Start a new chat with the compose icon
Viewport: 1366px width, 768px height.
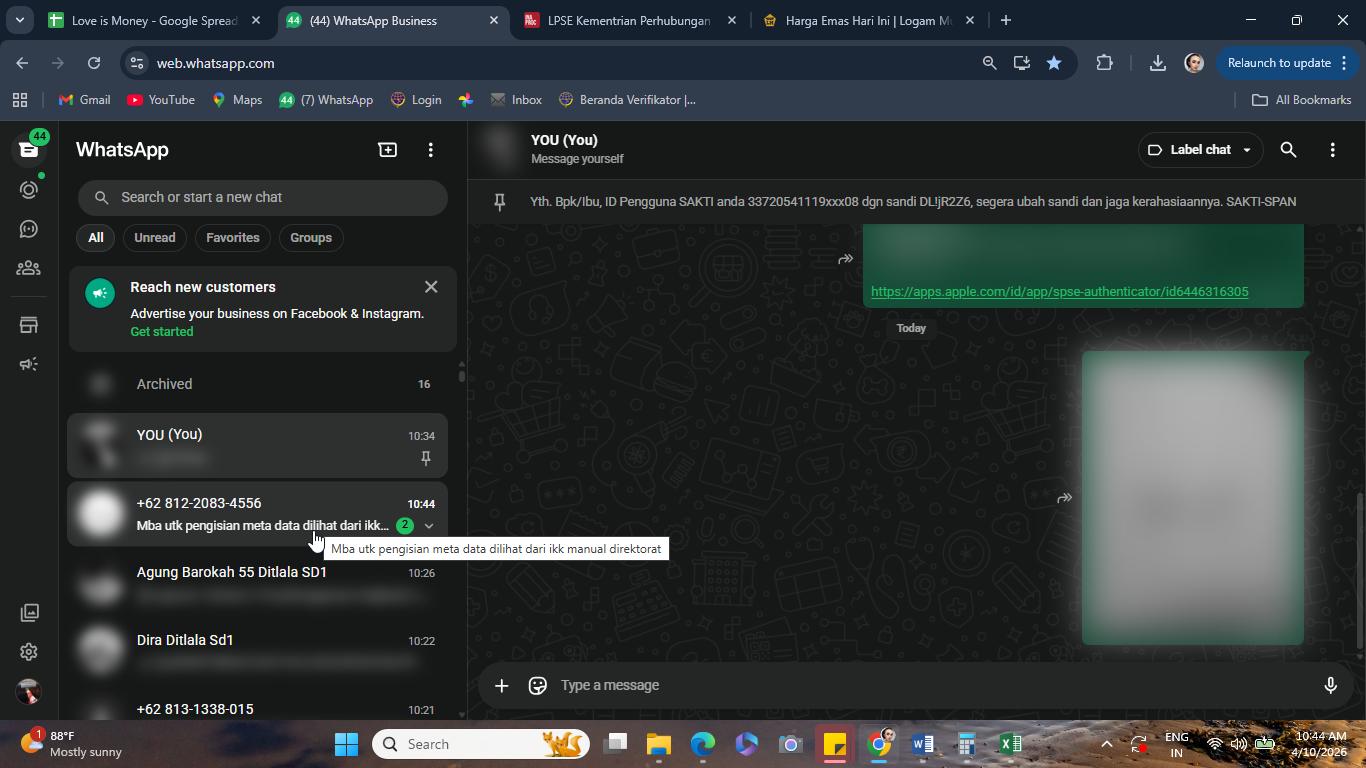[387, 150]
